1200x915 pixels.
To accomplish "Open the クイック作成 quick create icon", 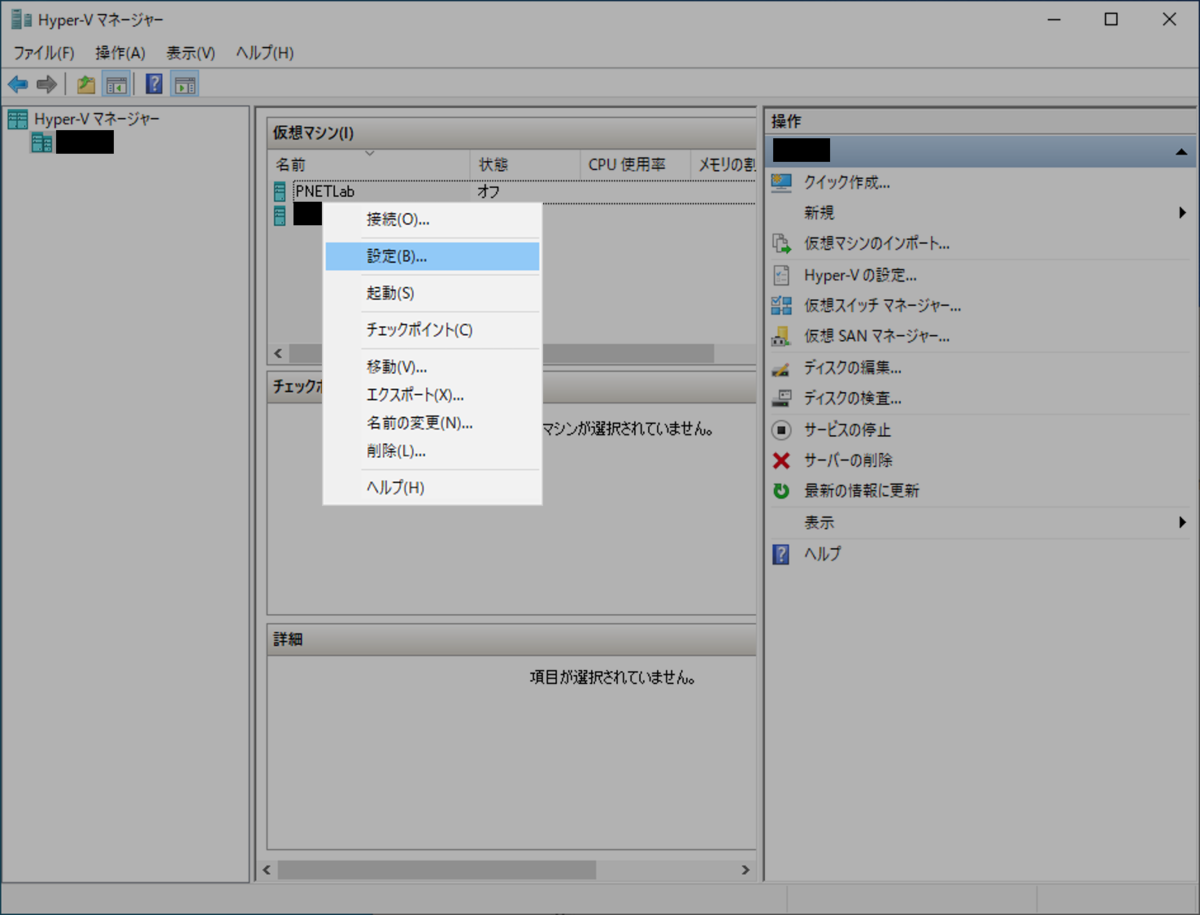I will tap(780, 180).
